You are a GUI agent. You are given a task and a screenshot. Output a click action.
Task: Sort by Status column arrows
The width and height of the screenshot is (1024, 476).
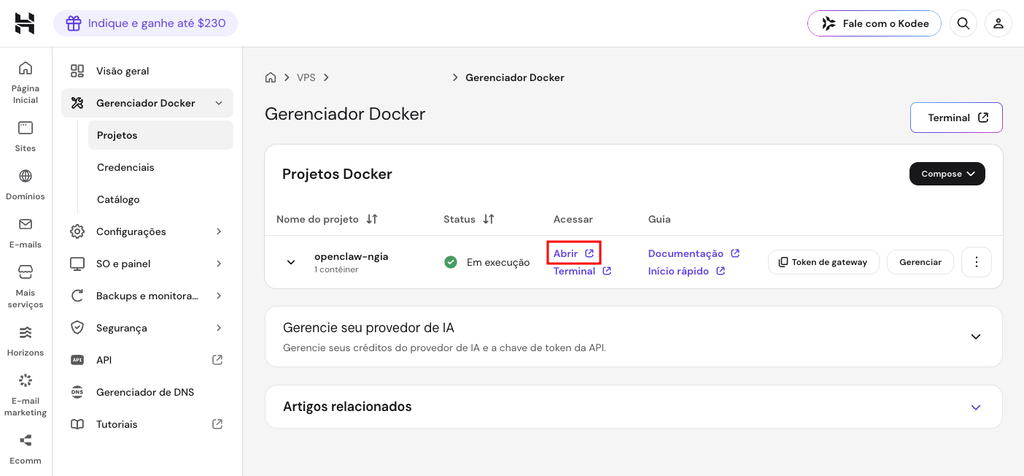pos(488,219)
